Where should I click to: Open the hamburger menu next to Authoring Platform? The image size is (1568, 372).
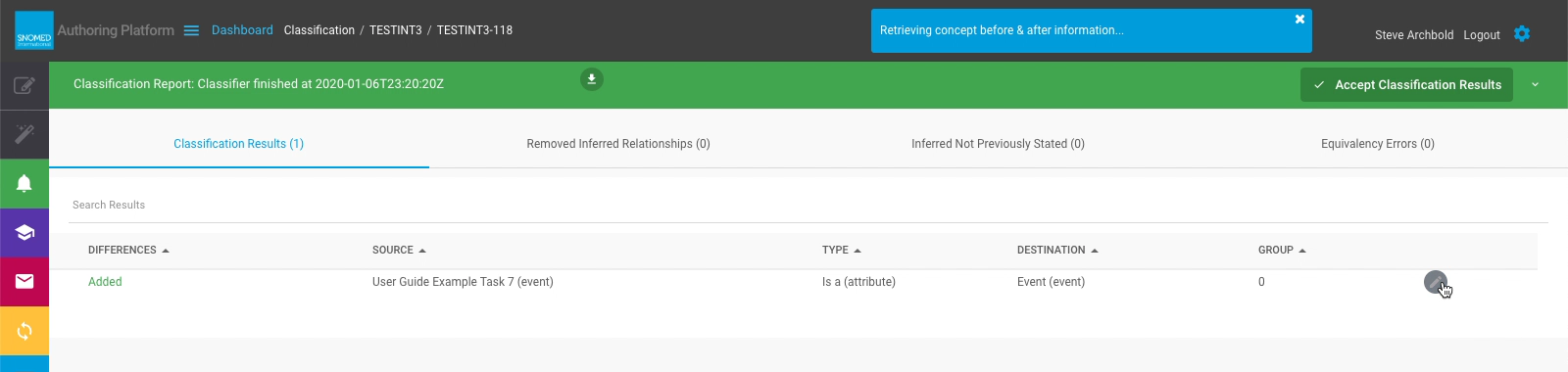coord(191,30)
